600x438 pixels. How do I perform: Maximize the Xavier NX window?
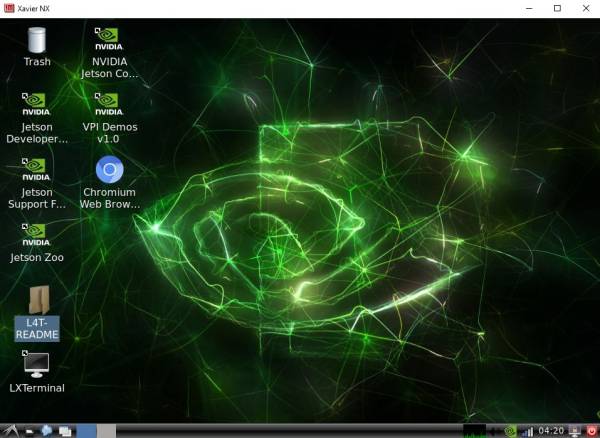[x=557, y=8]
